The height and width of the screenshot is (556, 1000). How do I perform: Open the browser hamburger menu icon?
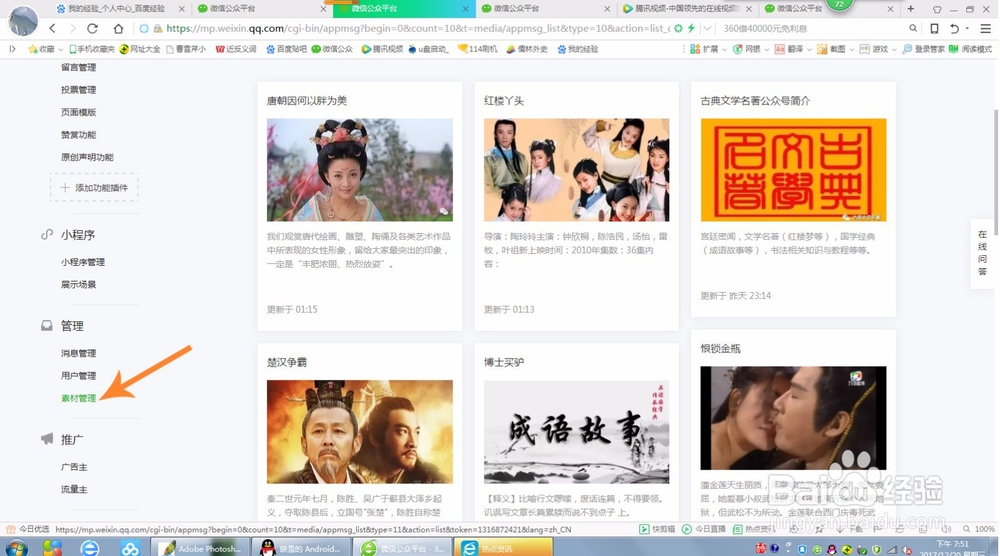click(x=985, y=28)
